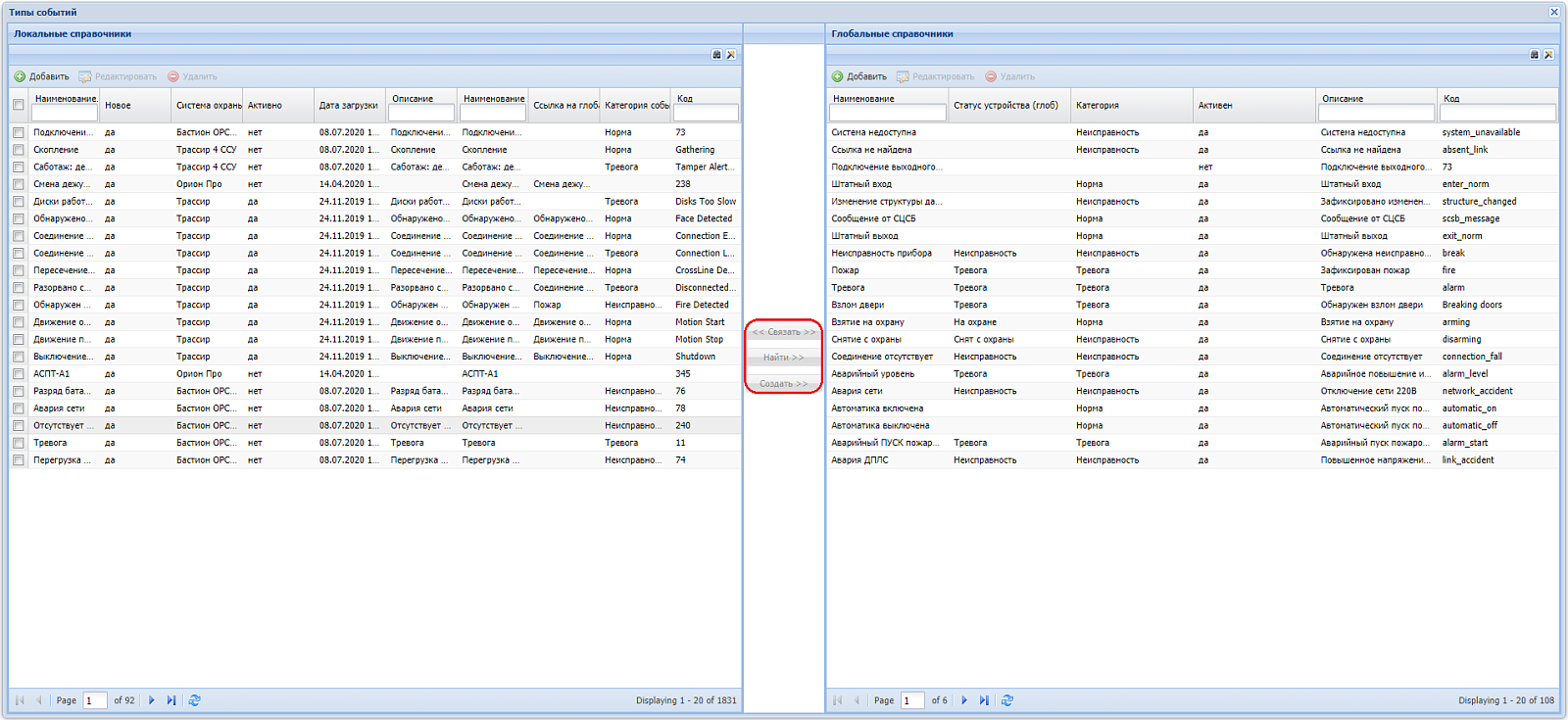
Task: Click the Связать button between the panels
Action: (783, 332)
